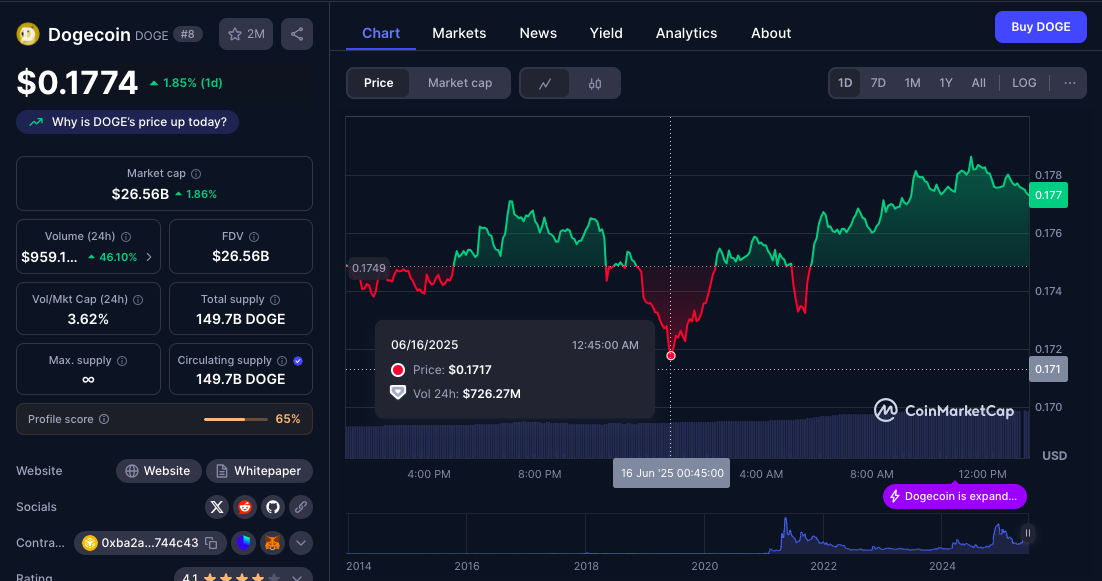Click info icon beside Profile score

104,419
